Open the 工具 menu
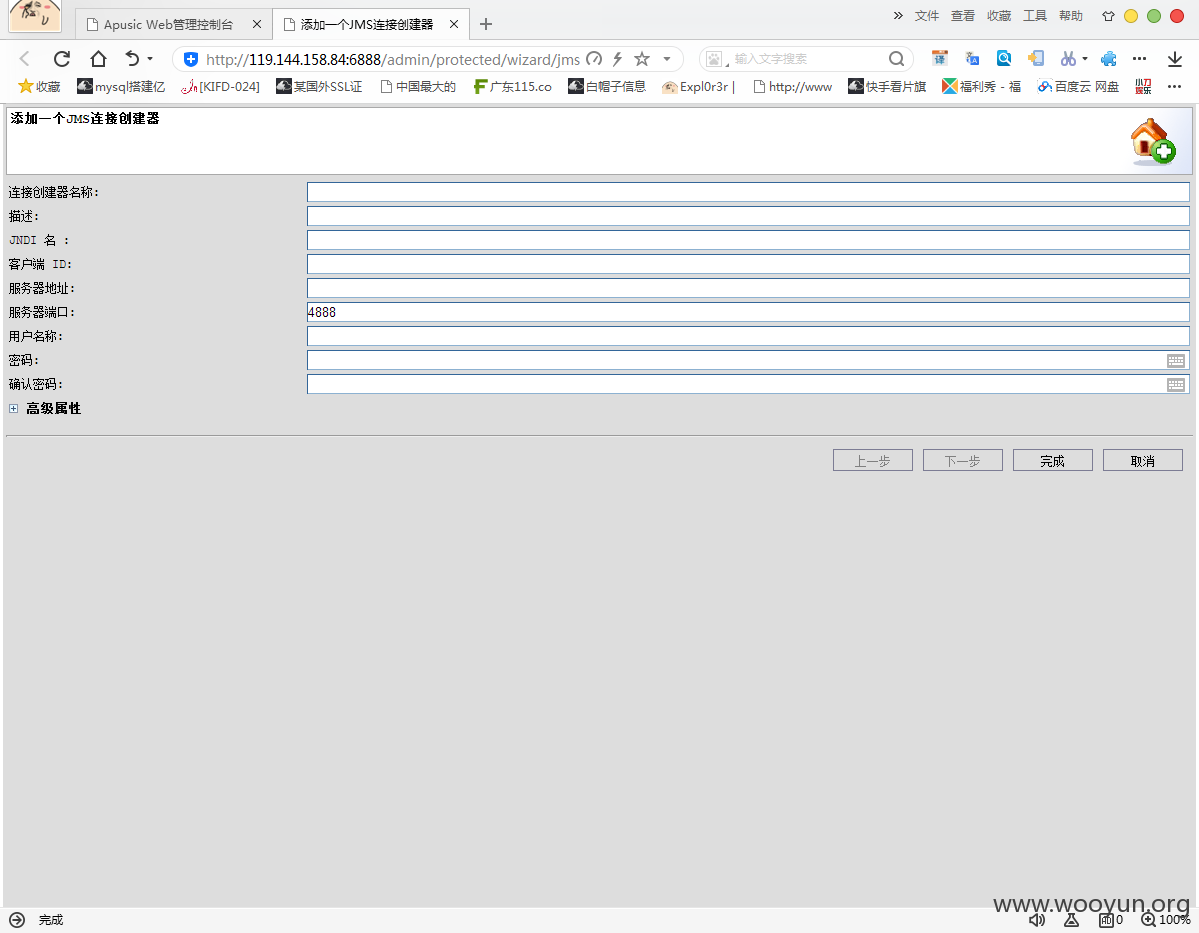 tap(1035, 15)
